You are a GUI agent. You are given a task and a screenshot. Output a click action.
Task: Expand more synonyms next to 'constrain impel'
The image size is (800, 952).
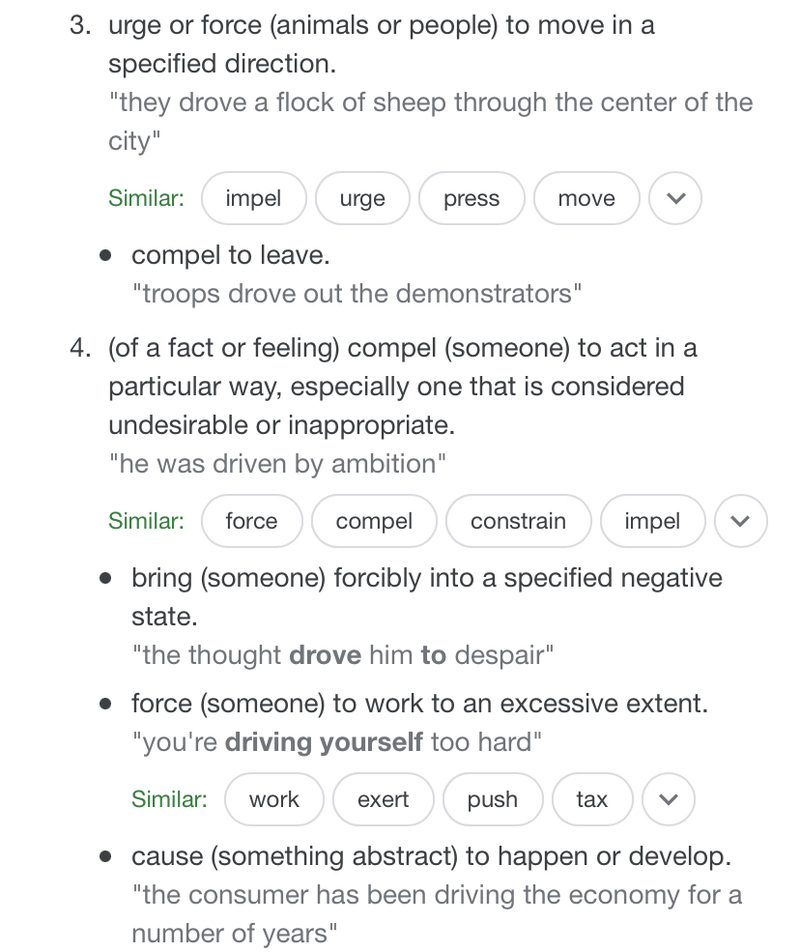741,521
